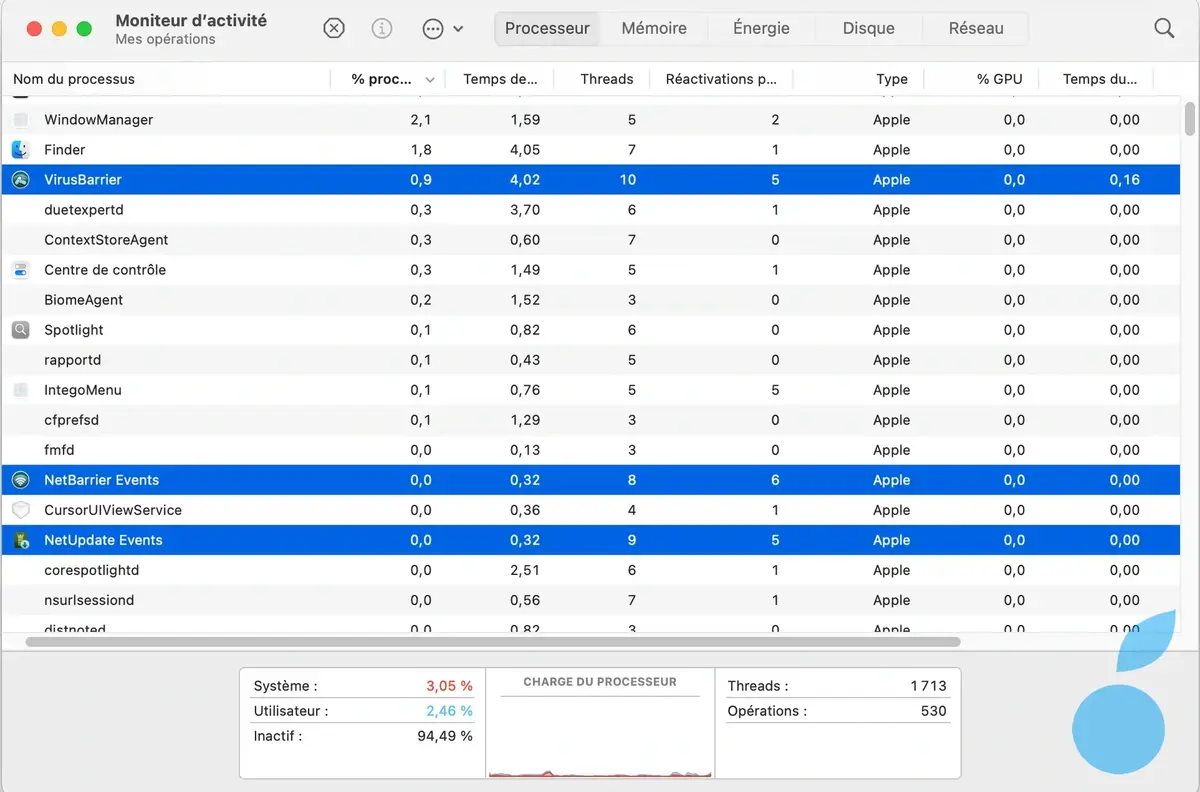1200x792 pixels.
Task: Open the Disque tab
Action: (x=868, y=29)
